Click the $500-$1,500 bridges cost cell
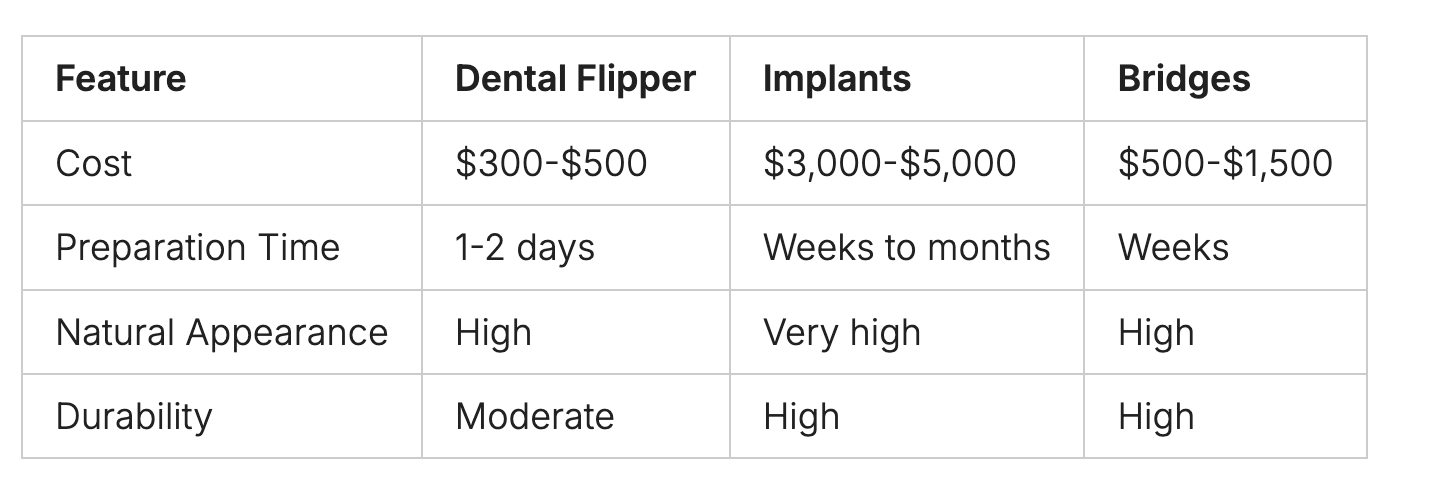Screen dimensions: 1432x490 click(x=1225, y=163)
